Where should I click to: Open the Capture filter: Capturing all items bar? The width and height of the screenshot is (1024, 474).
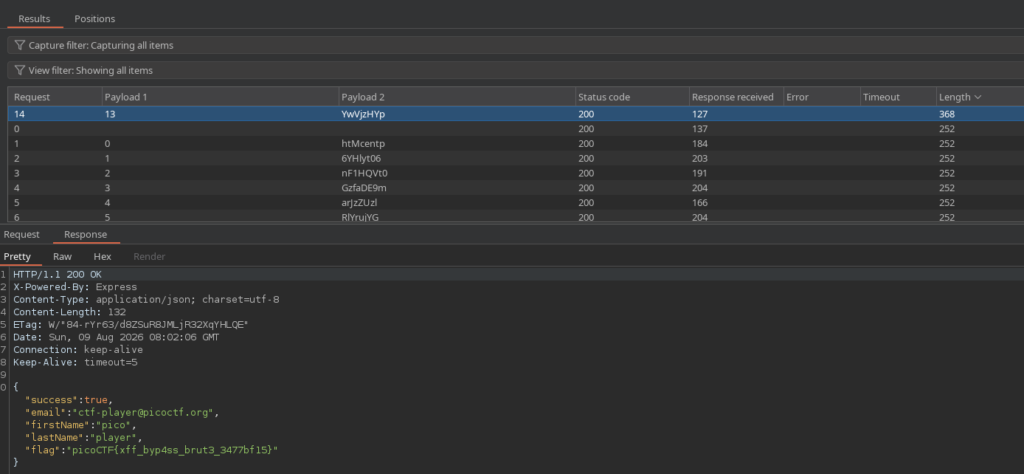515,46
